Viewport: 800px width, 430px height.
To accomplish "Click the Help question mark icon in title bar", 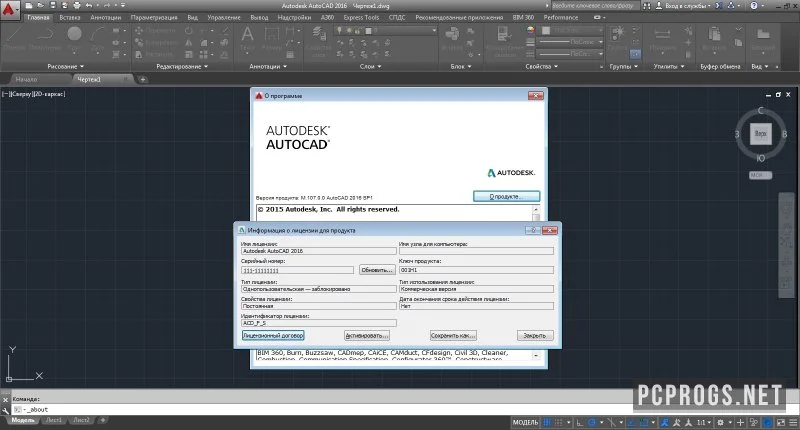I will pyautogui.click(x=754, y=6).
